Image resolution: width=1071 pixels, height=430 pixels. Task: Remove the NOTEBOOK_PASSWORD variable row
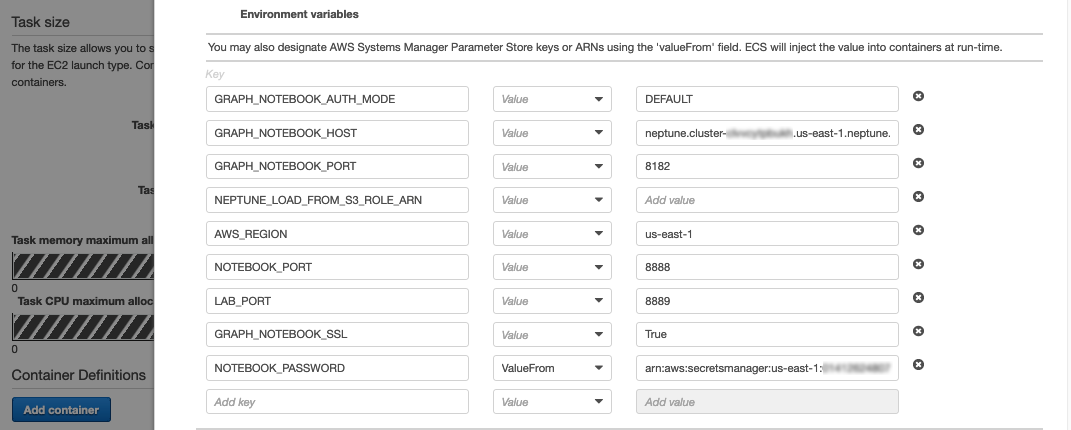[x=918, y=365]
